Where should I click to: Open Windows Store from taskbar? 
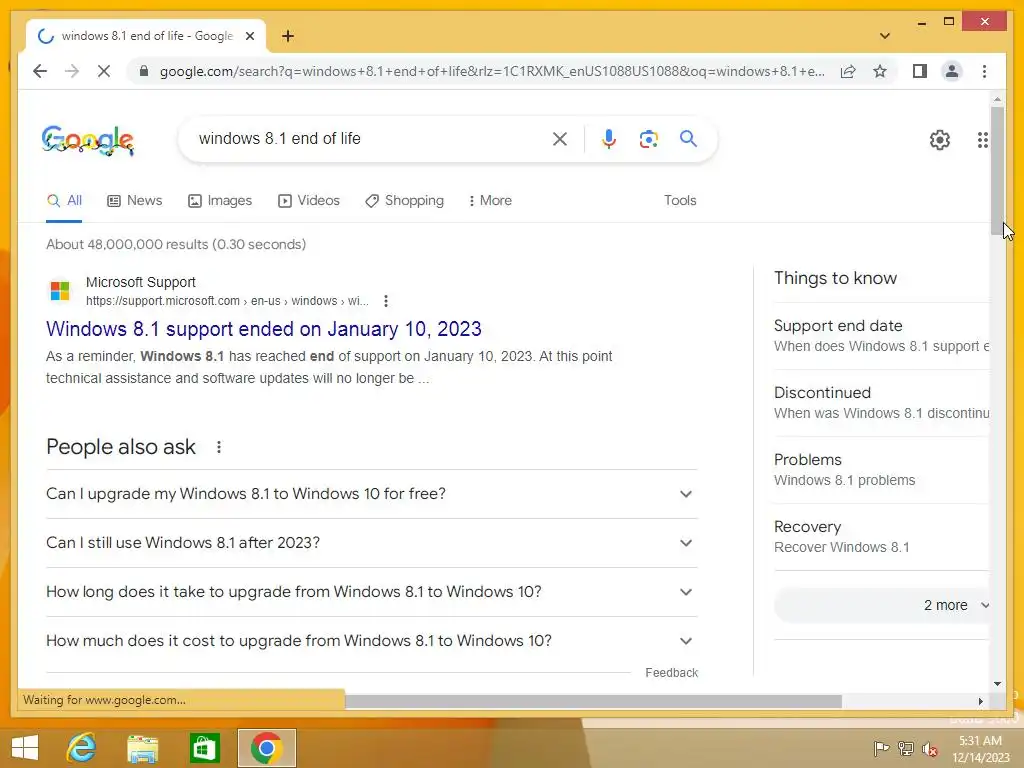pyautogui.click(x=204, y=748)
